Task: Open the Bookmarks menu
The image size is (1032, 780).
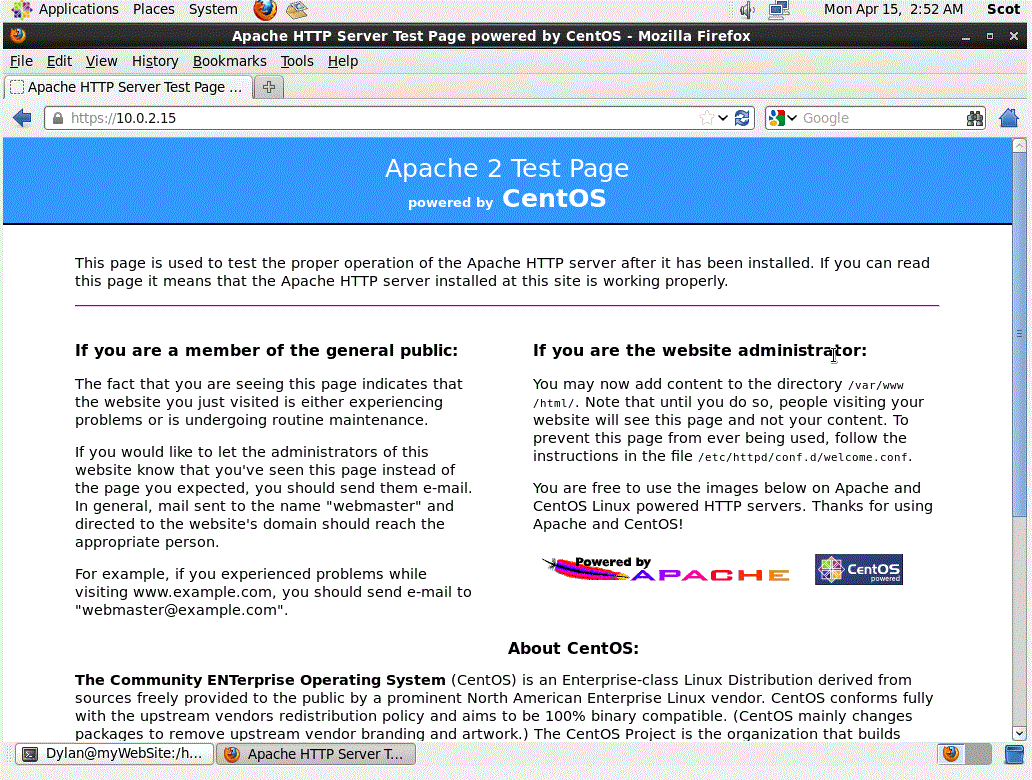Action: (229, 61)
